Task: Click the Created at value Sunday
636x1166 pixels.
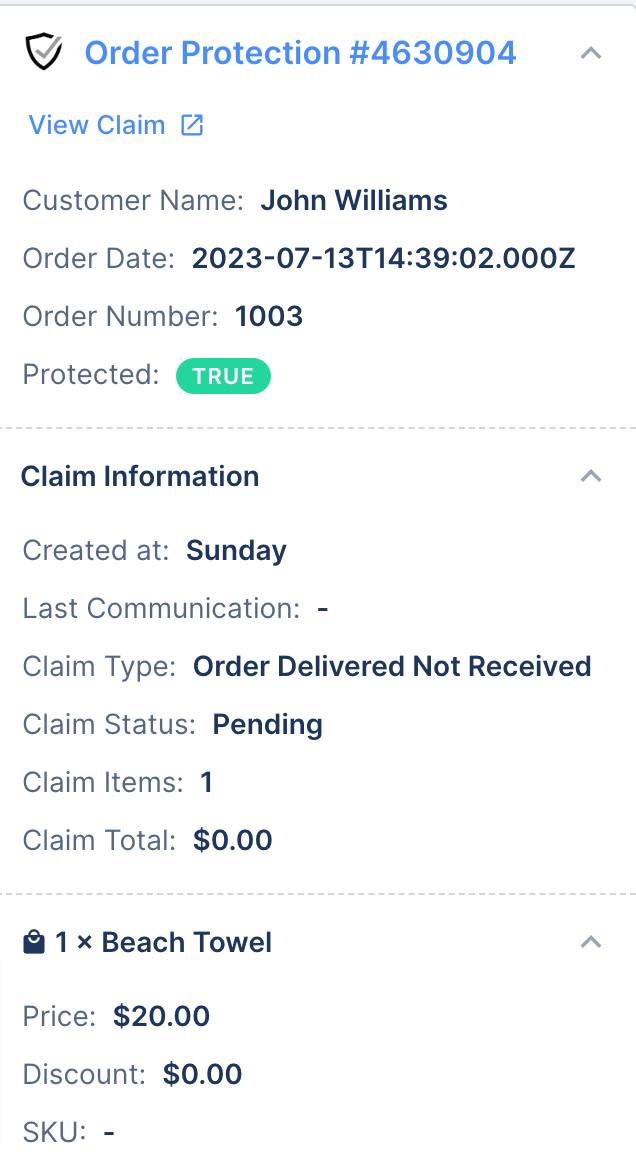Action: pos(236,550)
